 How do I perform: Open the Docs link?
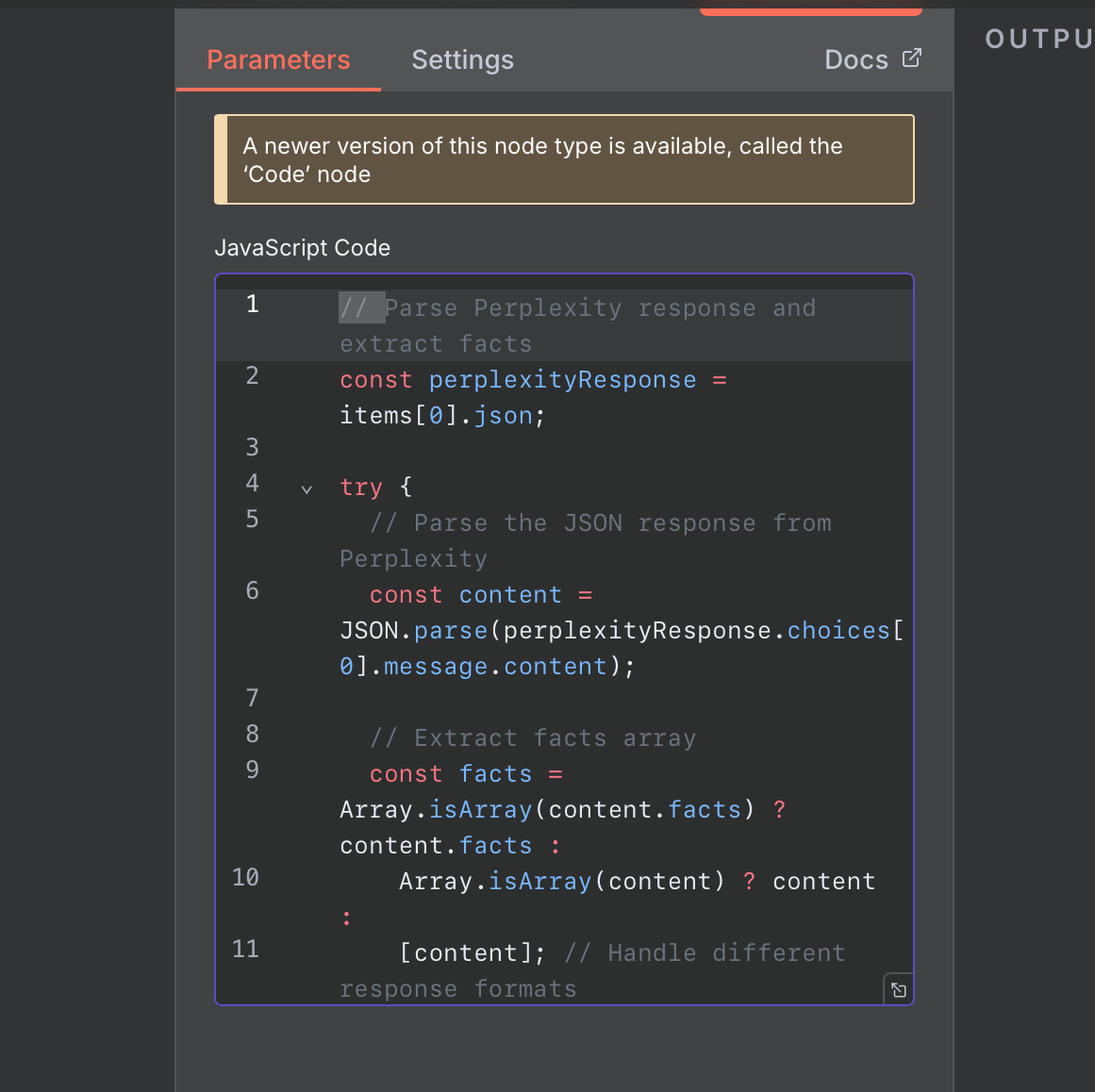coord(855,60)
